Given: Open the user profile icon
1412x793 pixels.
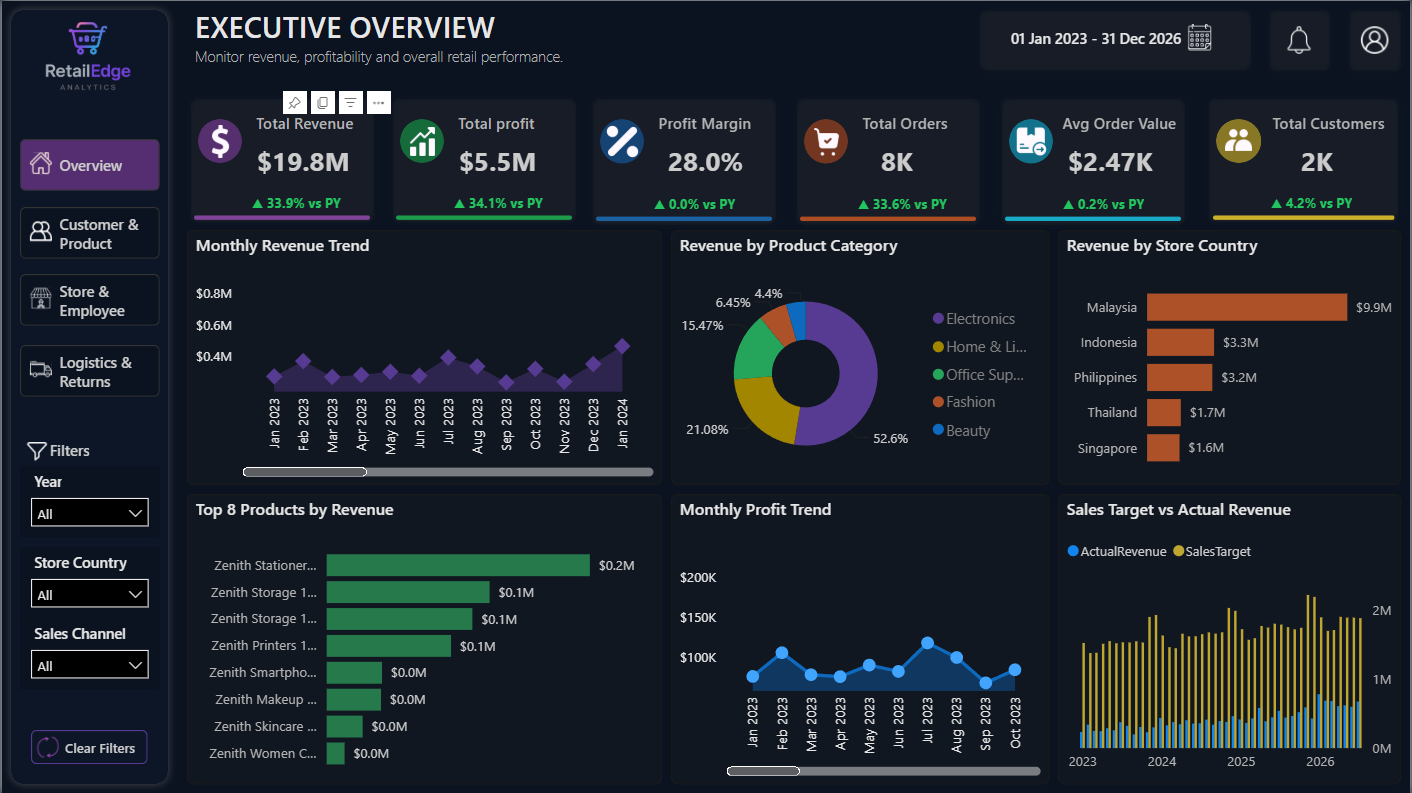Looking at the screenshot, I should 1374,41.
